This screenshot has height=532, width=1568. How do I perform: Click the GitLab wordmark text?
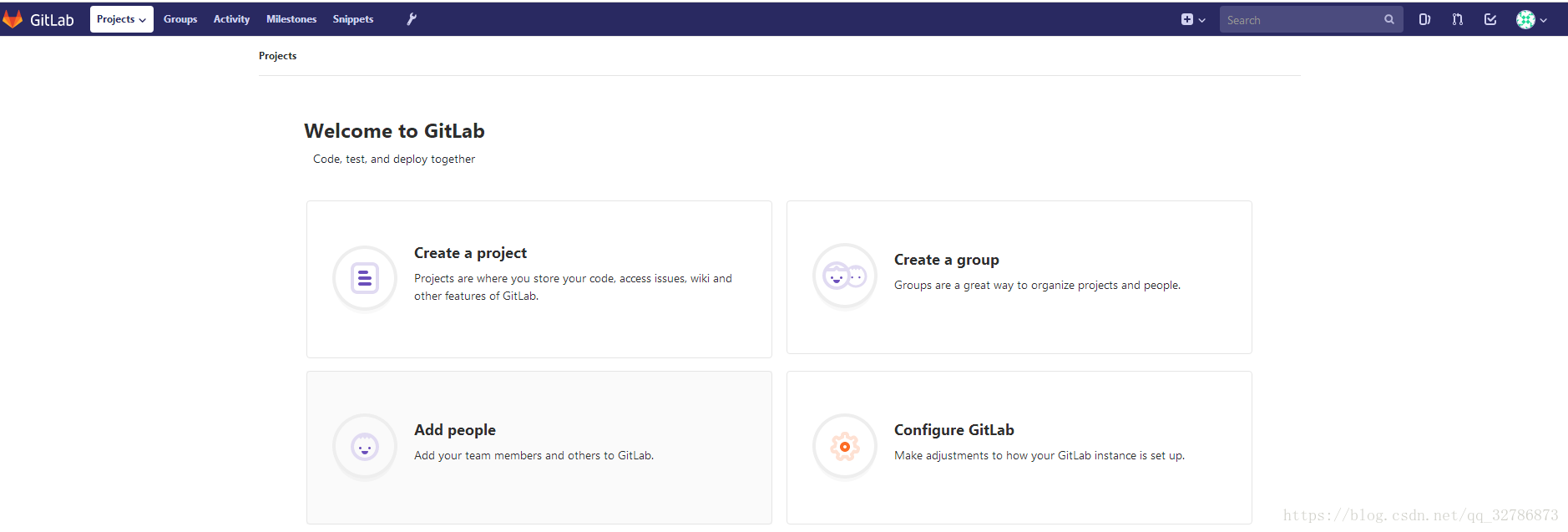[x=52, y=20]
